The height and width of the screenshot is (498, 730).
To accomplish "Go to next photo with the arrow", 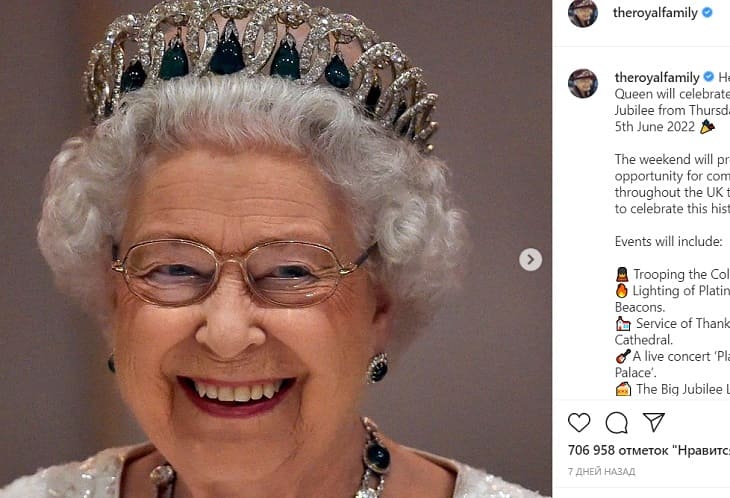I will (x=530, y=260).
